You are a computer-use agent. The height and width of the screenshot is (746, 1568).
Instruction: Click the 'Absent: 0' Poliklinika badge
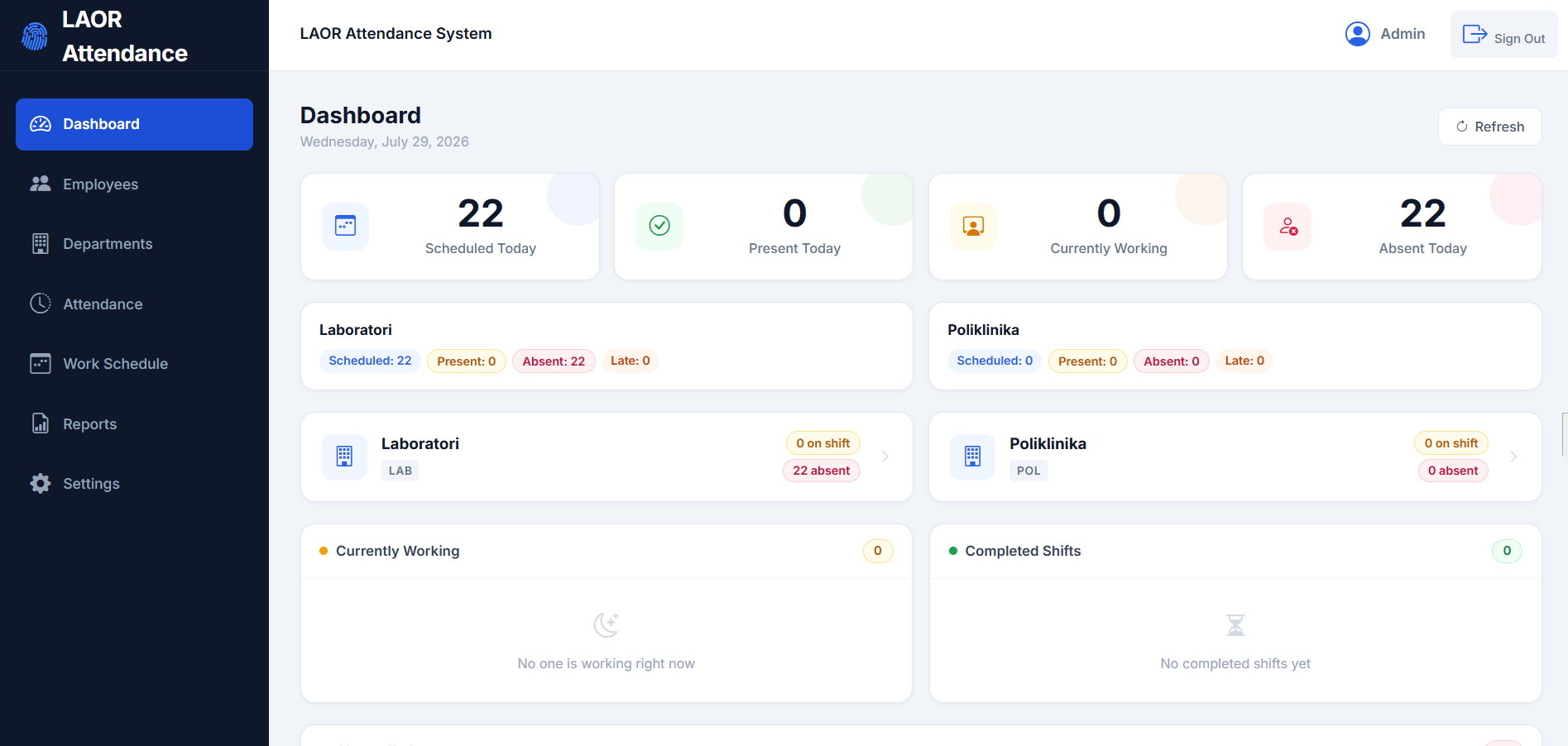(x=1172, y=361)
